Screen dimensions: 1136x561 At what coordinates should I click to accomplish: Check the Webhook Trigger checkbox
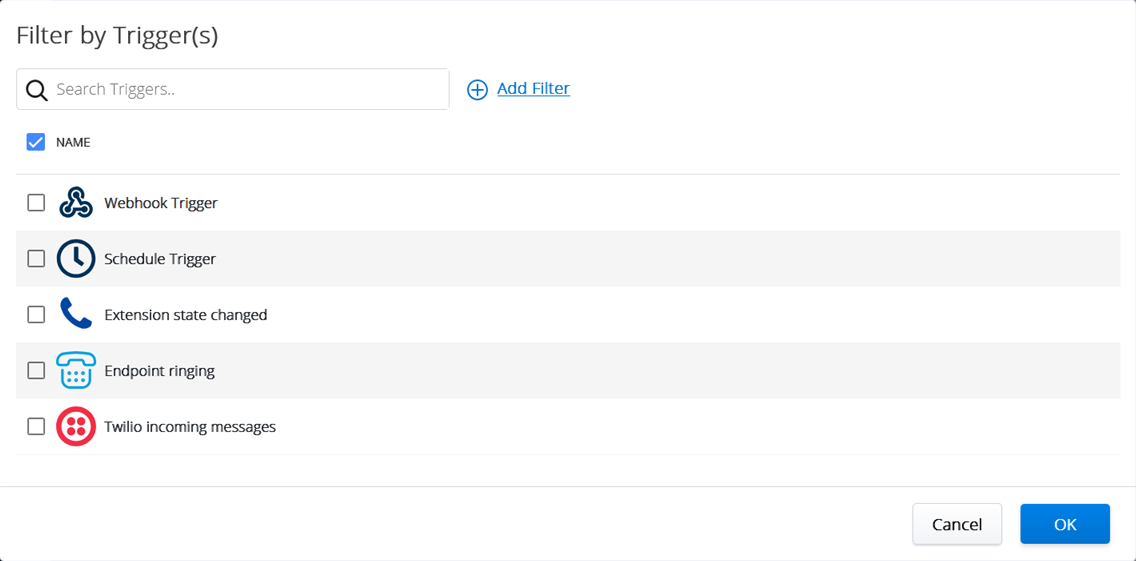[36, 203]
